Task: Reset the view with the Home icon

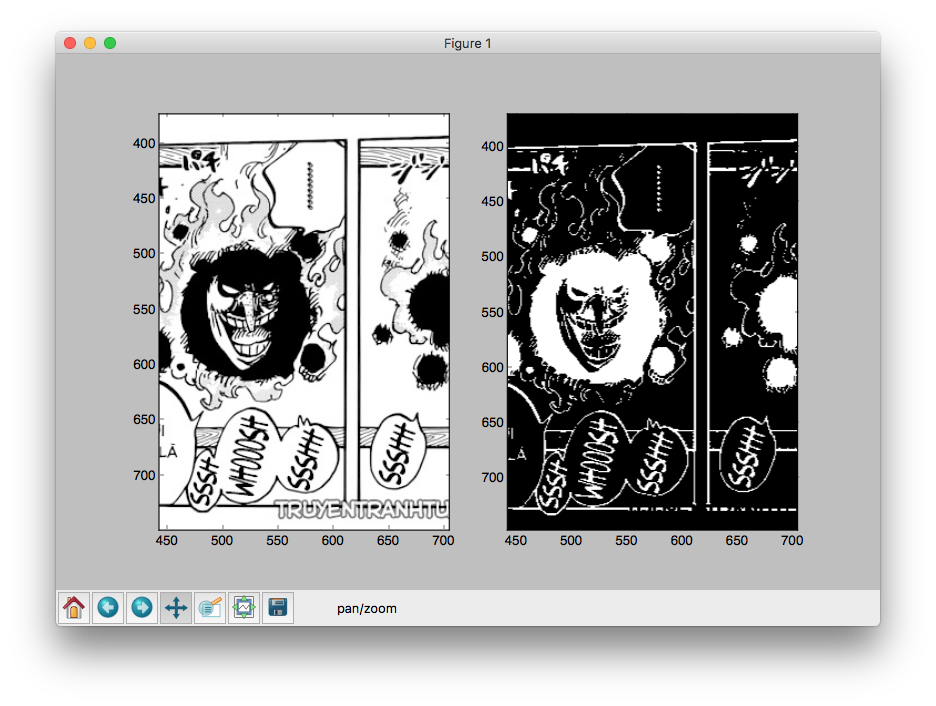Action: tap(74, 608)
